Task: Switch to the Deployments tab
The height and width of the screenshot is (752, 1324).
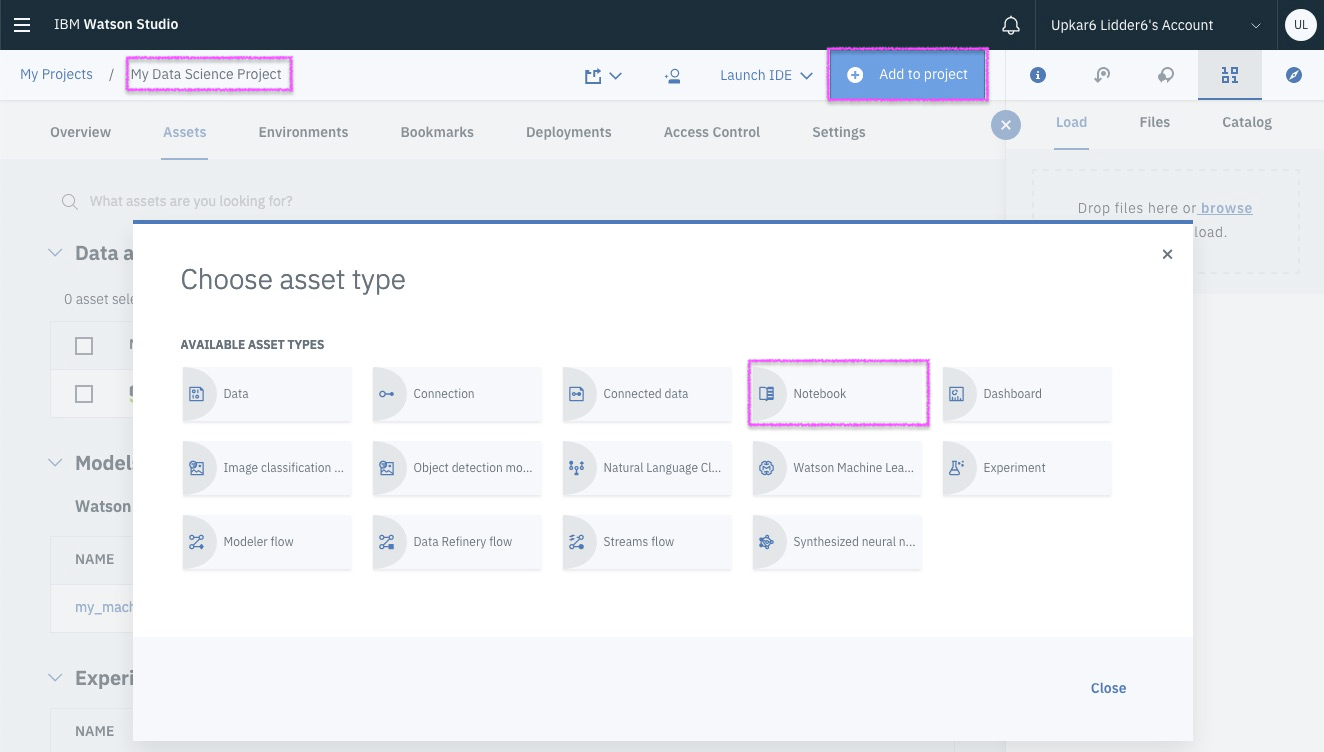Action: (569, 132)
